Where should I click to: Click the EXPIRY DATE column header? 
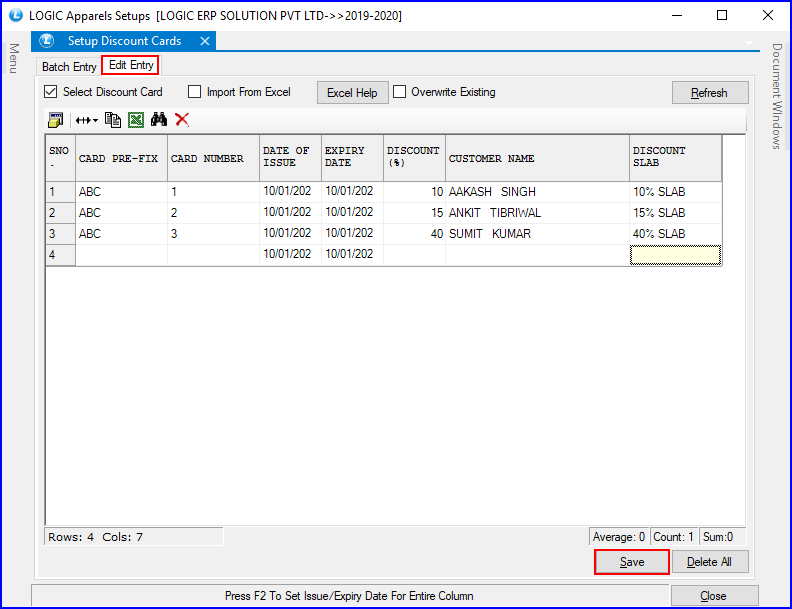tap(352, 158)
